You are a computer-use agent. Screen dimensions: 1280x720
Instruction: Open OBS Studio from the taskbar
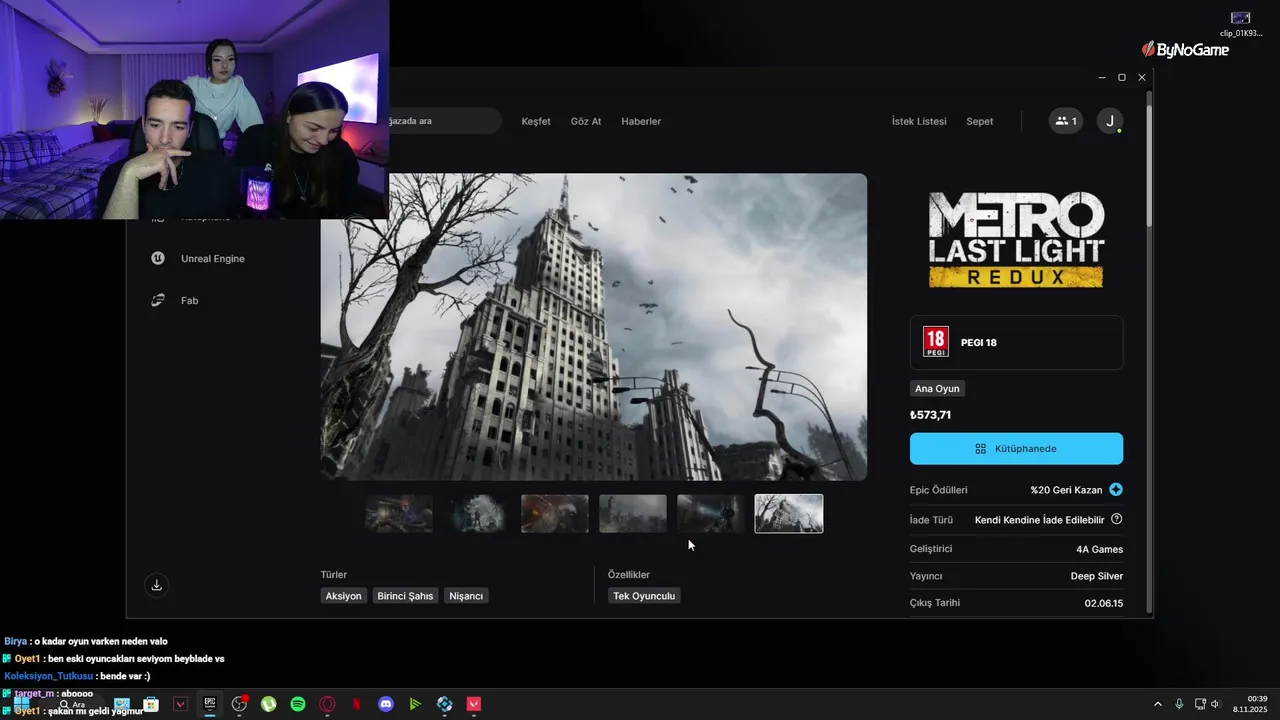click(239, 704)
